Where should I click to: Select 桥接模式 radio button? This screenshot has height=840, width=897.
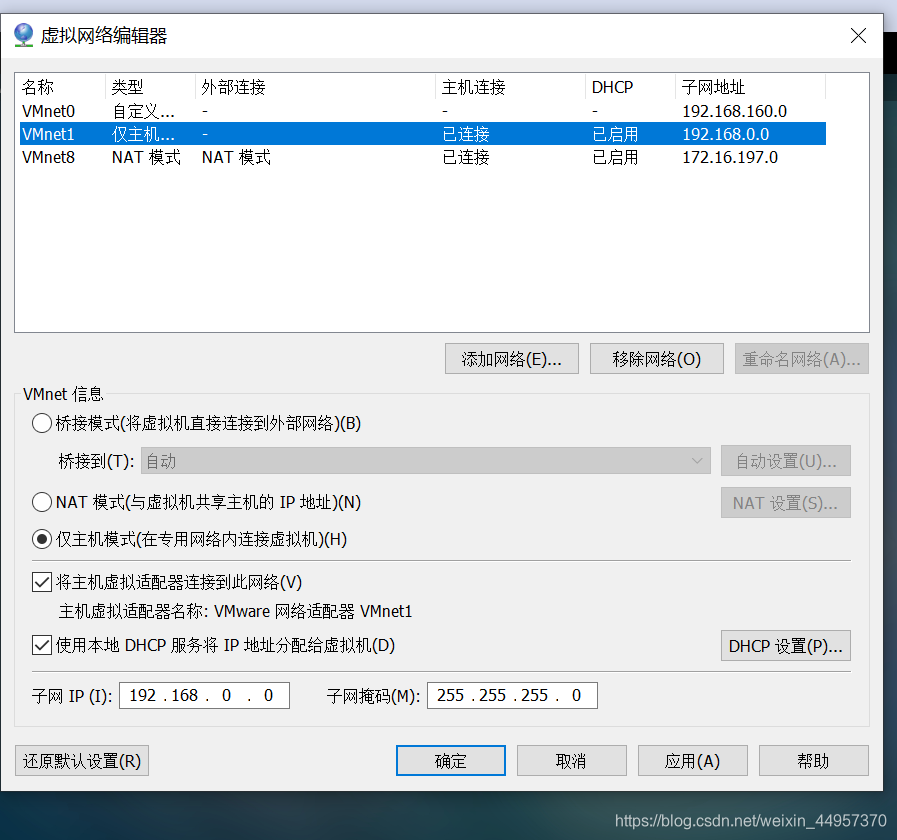(42, 423)
